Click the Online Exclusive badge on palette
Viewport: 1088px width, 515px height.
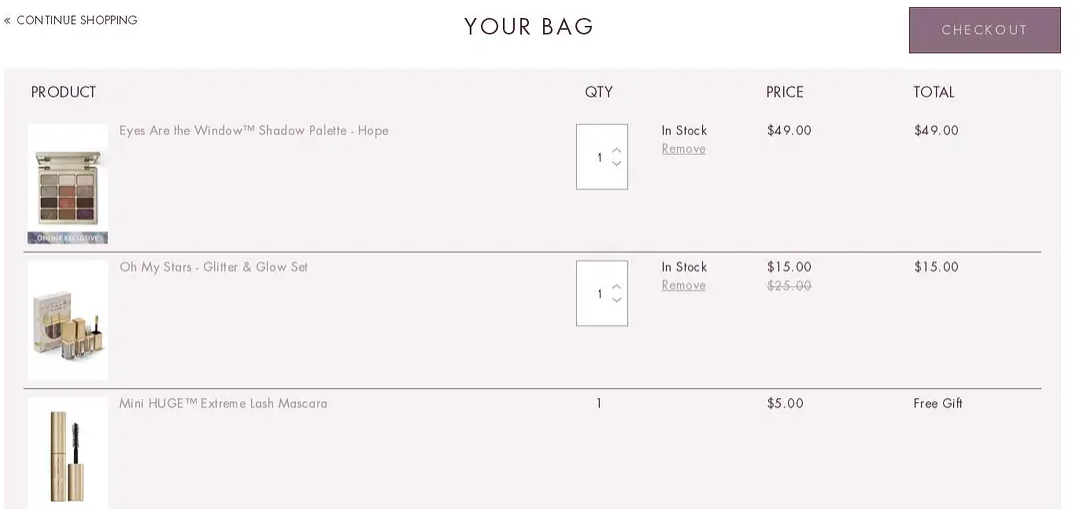click(x=68, y=238)
